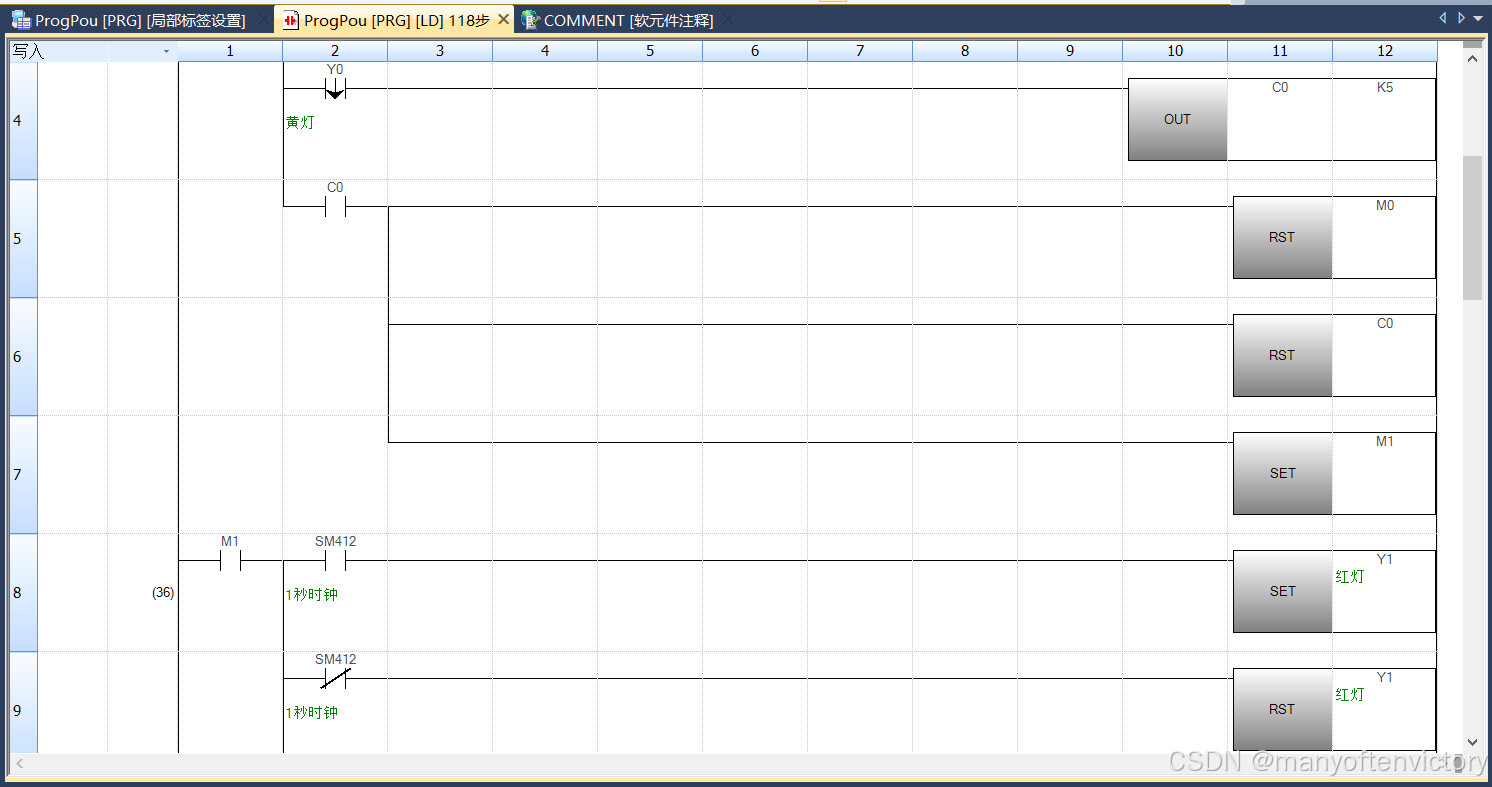Click the horizontal scrollbar left arrow
Viewport: 1492px width, 787px height.
pos(18,764)
